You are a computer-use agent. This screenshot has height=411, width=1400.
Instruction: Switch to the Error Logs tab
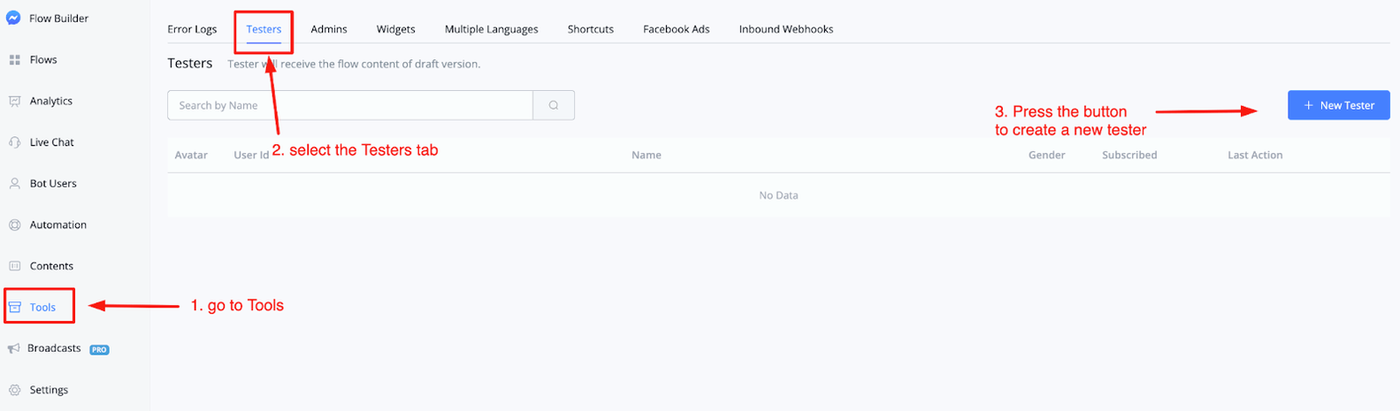192,29
